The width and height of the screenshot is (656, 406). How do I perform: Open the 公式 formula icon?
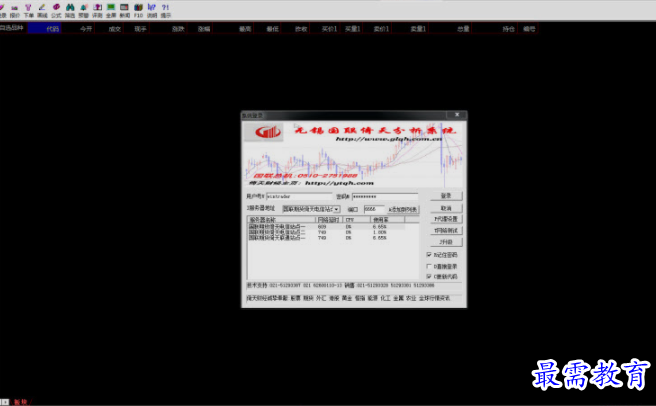coord(56,10)
